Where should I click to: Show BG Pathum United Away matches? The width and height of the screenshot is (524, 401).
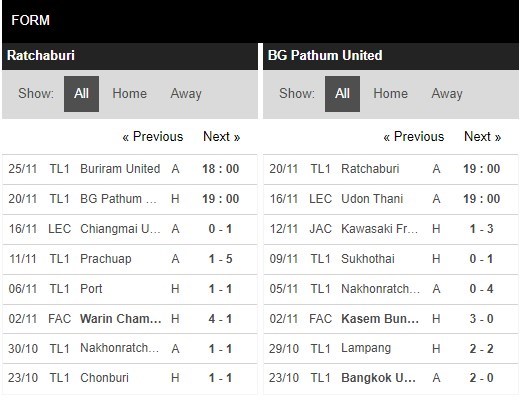[x=447, y=94]
